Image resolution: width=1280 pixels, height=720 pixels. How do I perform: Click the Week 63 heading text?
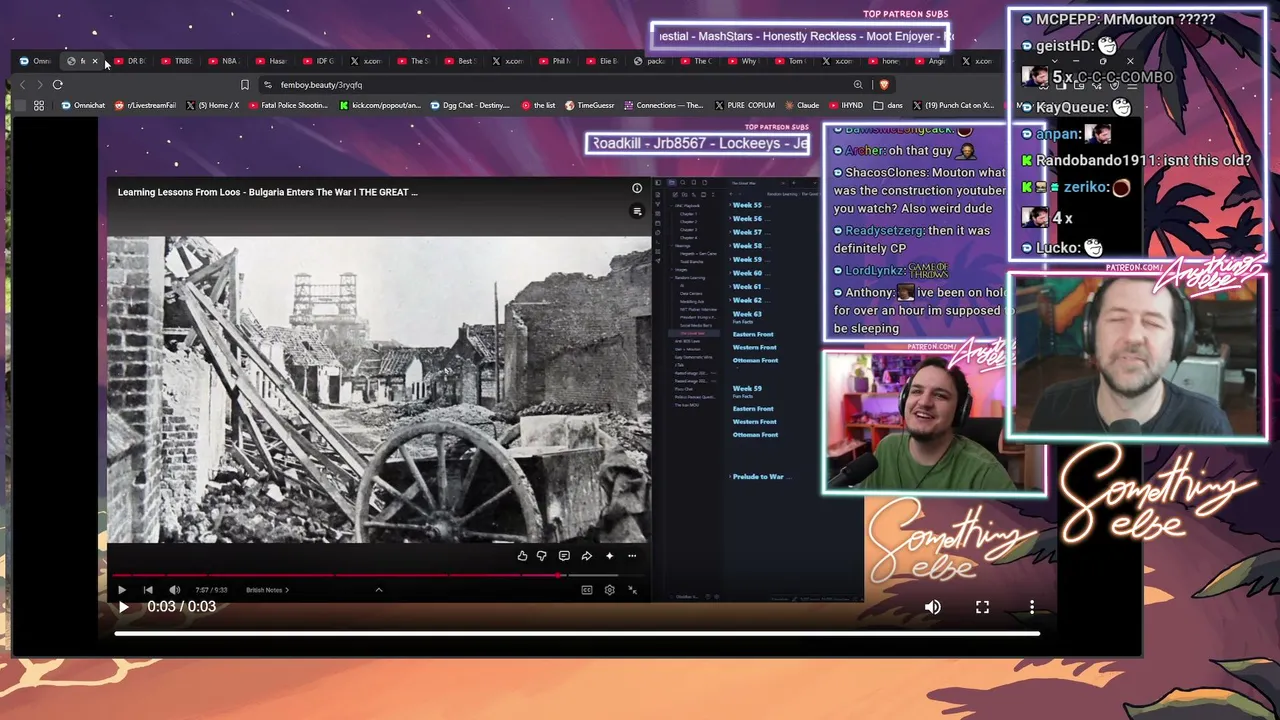(x=748, y=314)
